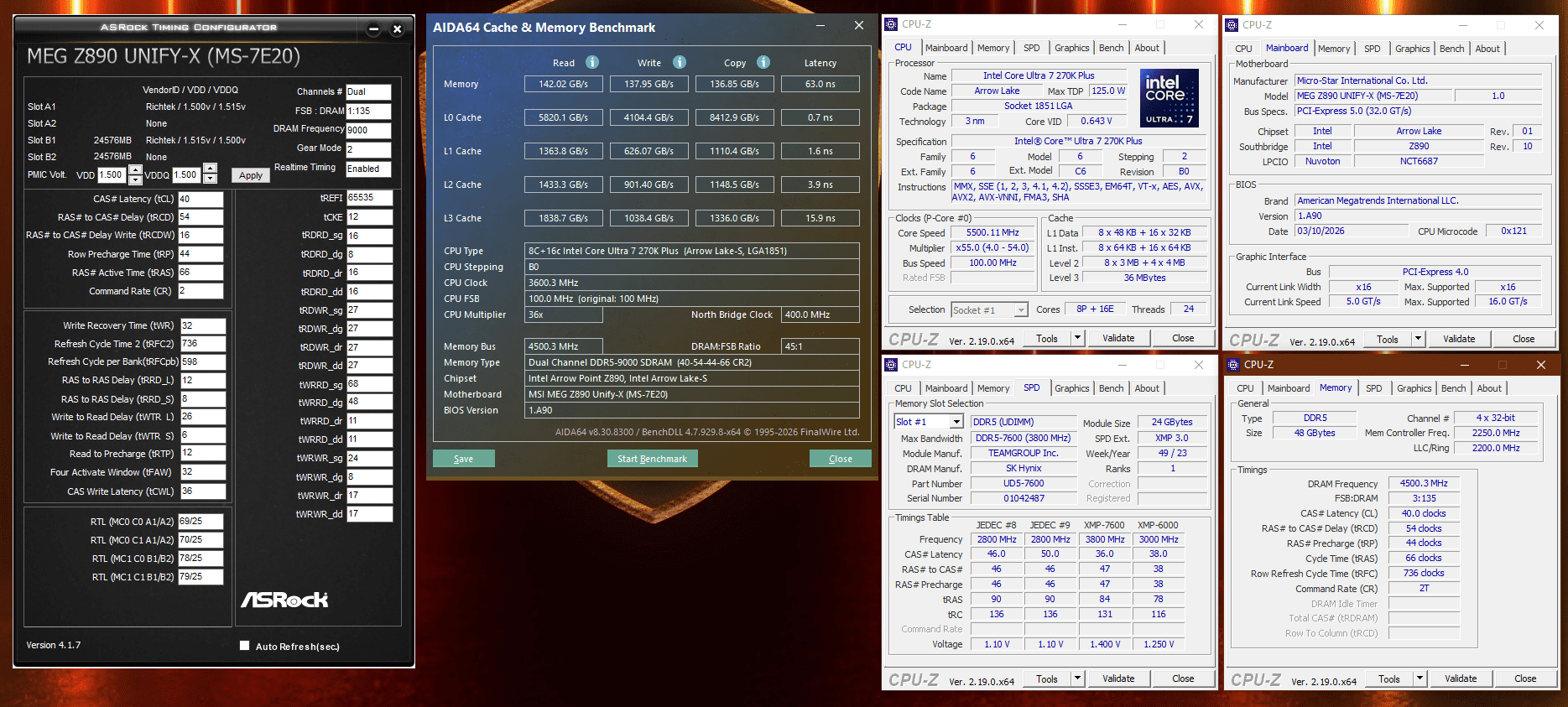1568x707 pixels.
Task: Click the Copy info icon in AIDA64
Action: [763, 62]
